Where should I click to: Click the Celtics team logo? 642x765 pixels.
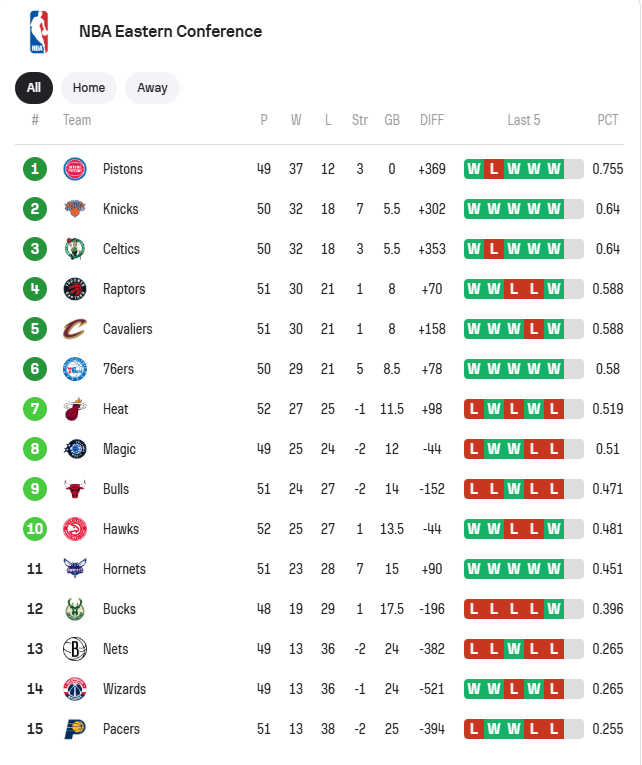point(75,249)
